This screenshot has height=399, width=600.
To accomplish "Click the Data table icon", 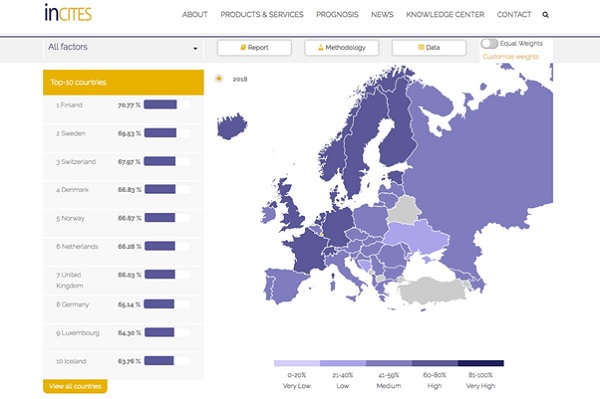I will (x=421, y=47).
